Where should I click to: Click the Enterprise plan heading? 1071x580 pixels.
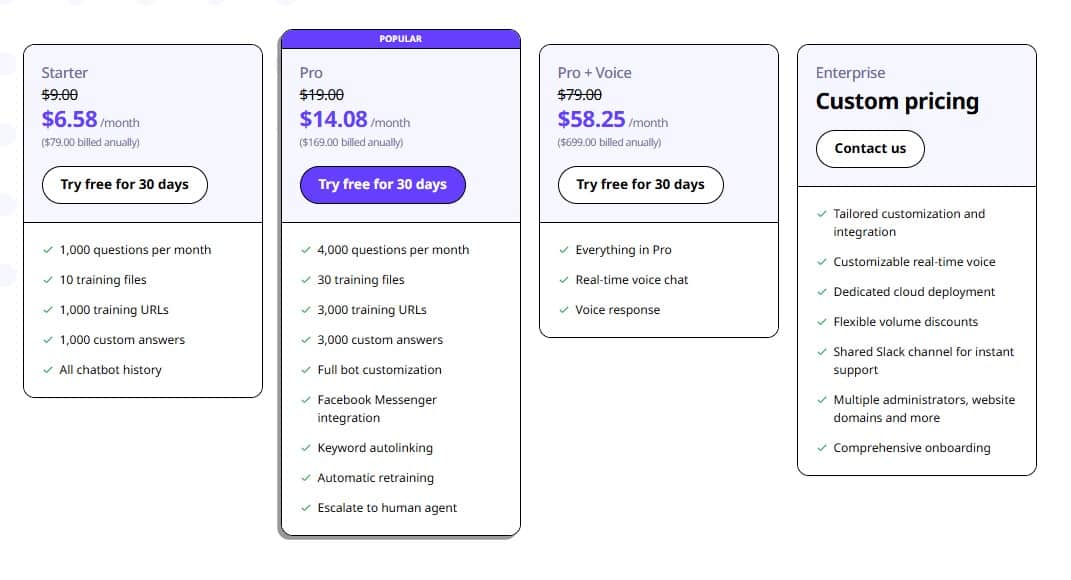(849, 72)
